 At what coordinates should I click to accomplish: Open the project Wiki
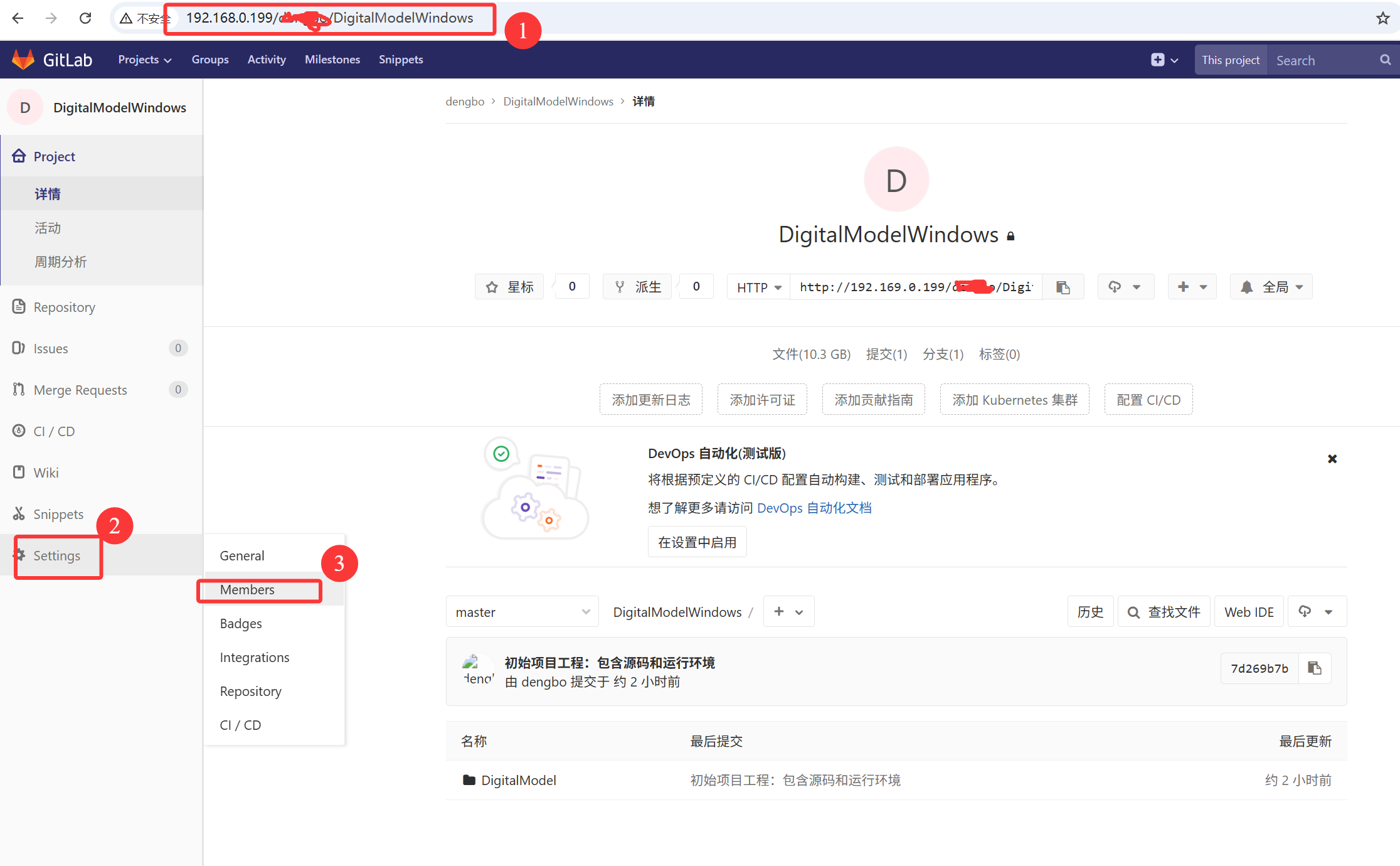pyautogui.click(x=46, y=472)
